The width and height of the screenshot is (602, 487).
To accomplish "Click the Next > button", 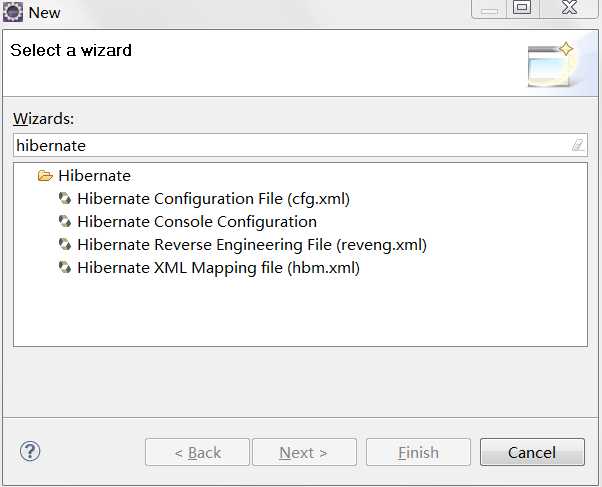I will 304,452.
